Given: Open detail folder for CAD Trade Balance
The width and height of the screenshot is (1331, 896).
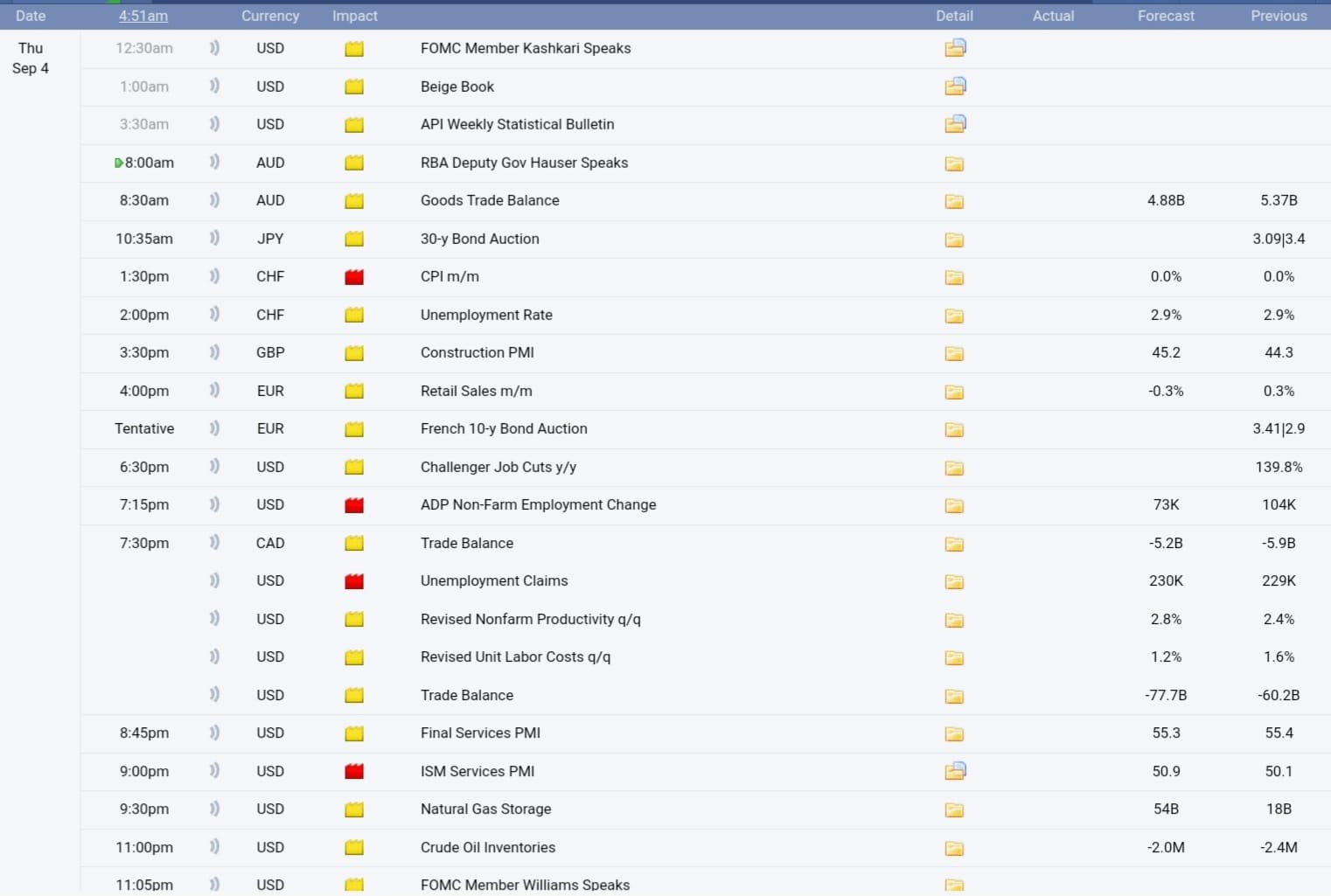Looking at the screenshot, I should tap(954, 544).
